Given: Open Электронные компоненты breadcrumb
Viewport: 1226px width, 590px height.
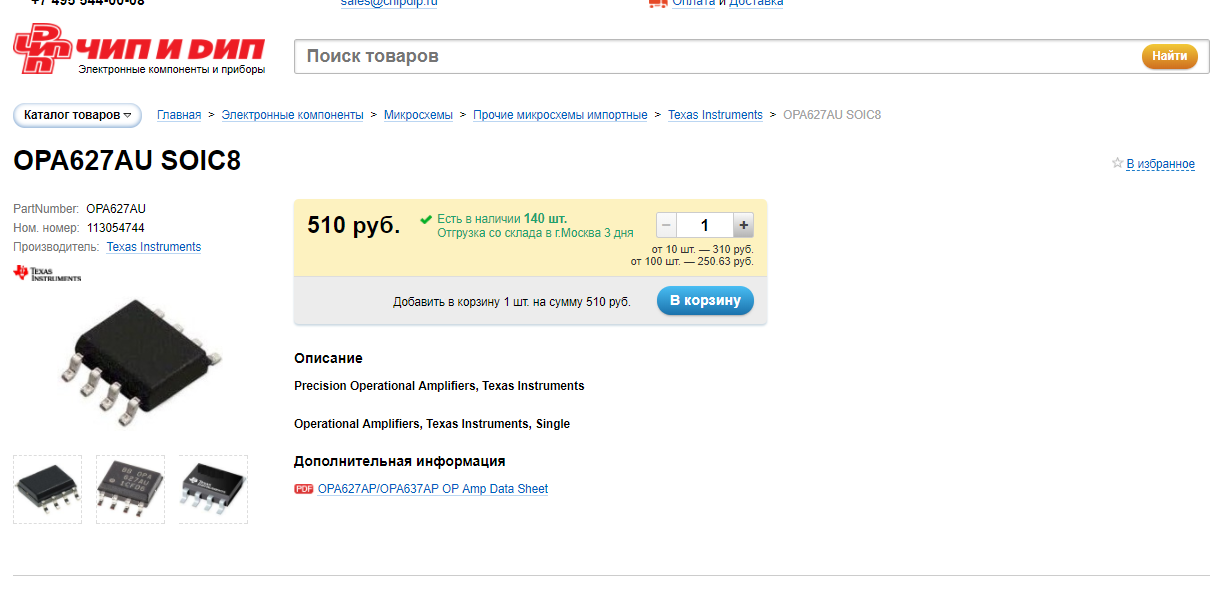Looking at the screenshot, I should (292, 115).
